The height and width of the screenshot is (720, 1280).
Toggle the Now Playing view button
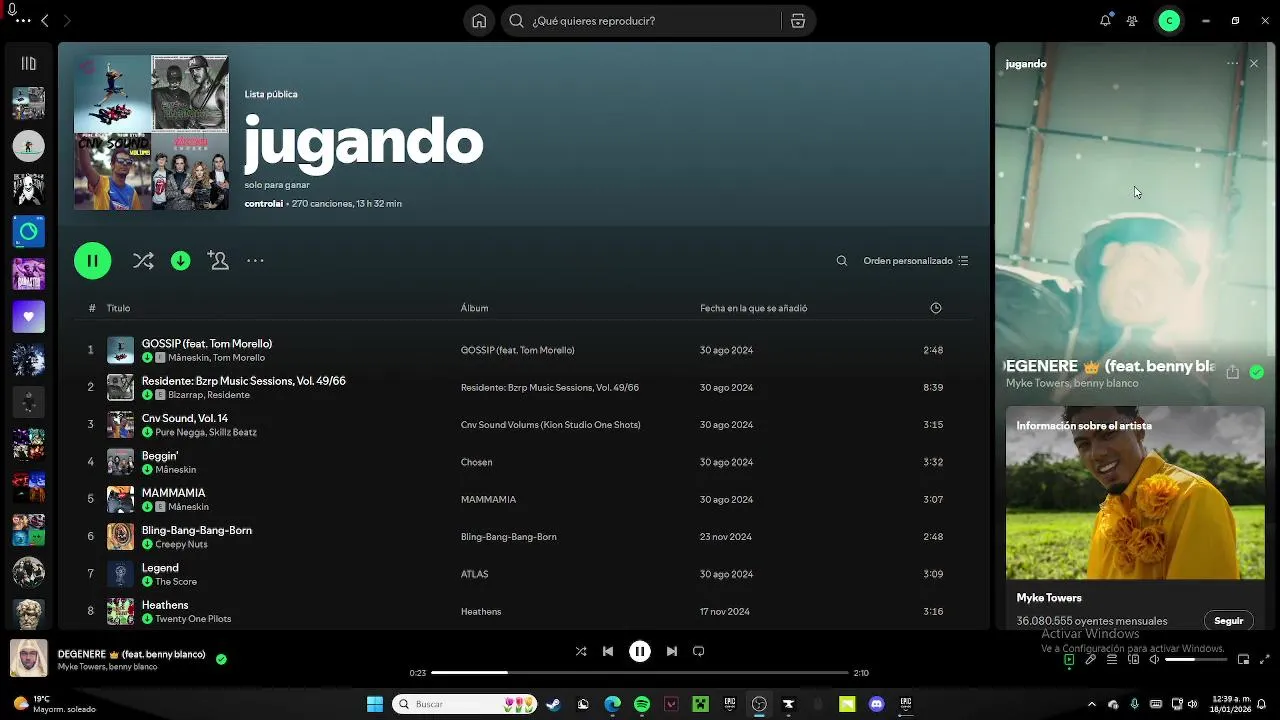point(1069,660)
